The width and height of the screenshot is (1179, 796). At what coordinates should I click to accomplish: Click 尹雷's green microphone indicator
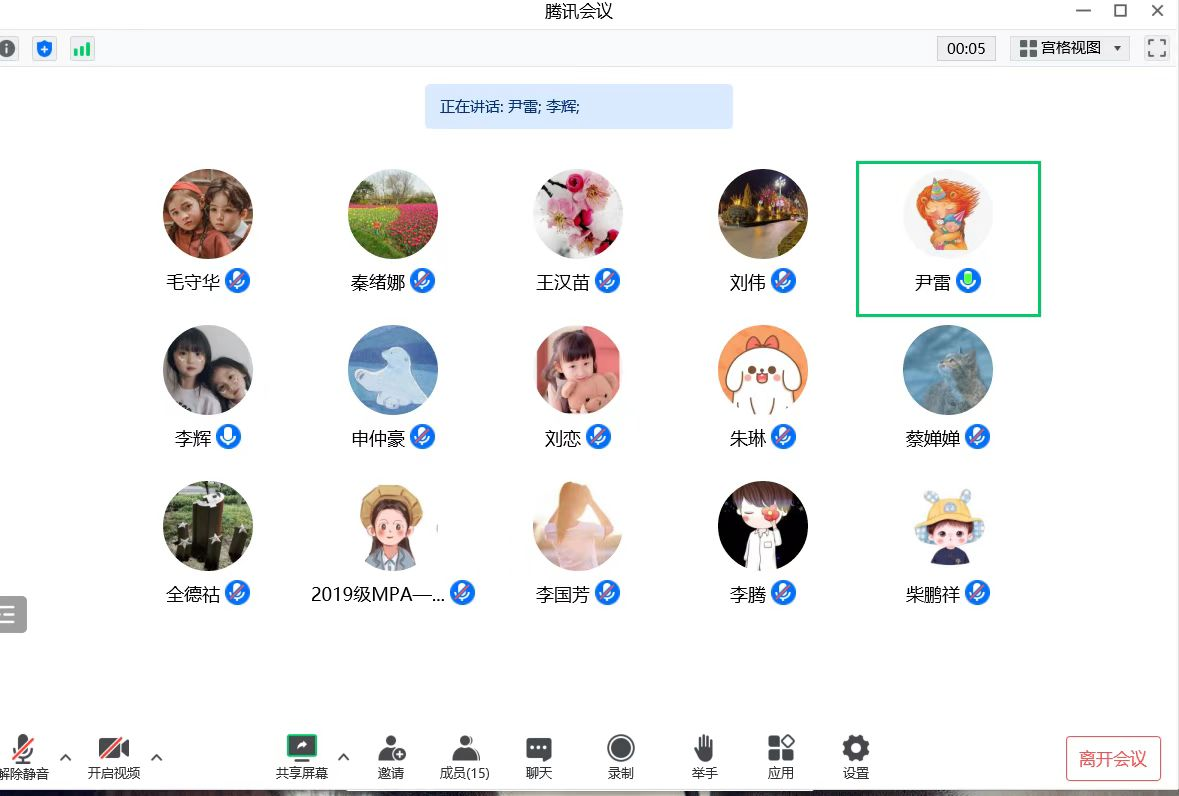click(968, 281)
